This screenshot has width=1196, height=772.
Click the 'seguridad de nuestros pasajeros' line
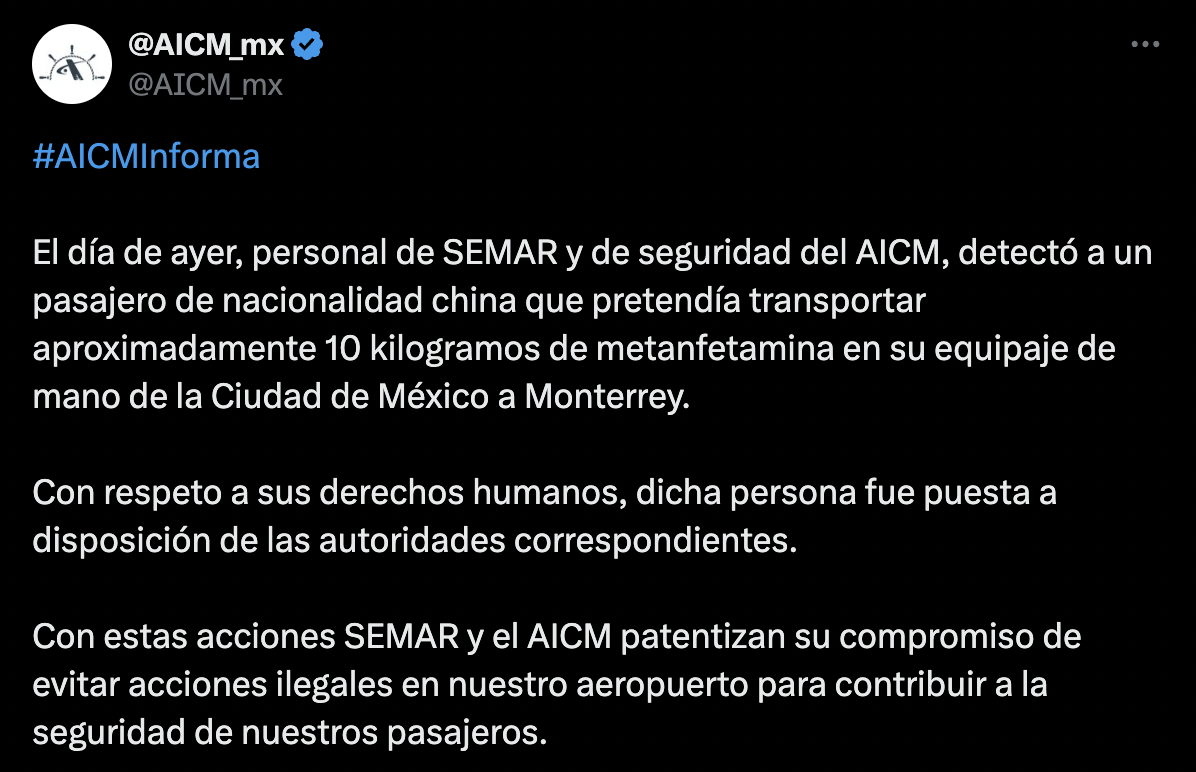[x=290, y=733]
